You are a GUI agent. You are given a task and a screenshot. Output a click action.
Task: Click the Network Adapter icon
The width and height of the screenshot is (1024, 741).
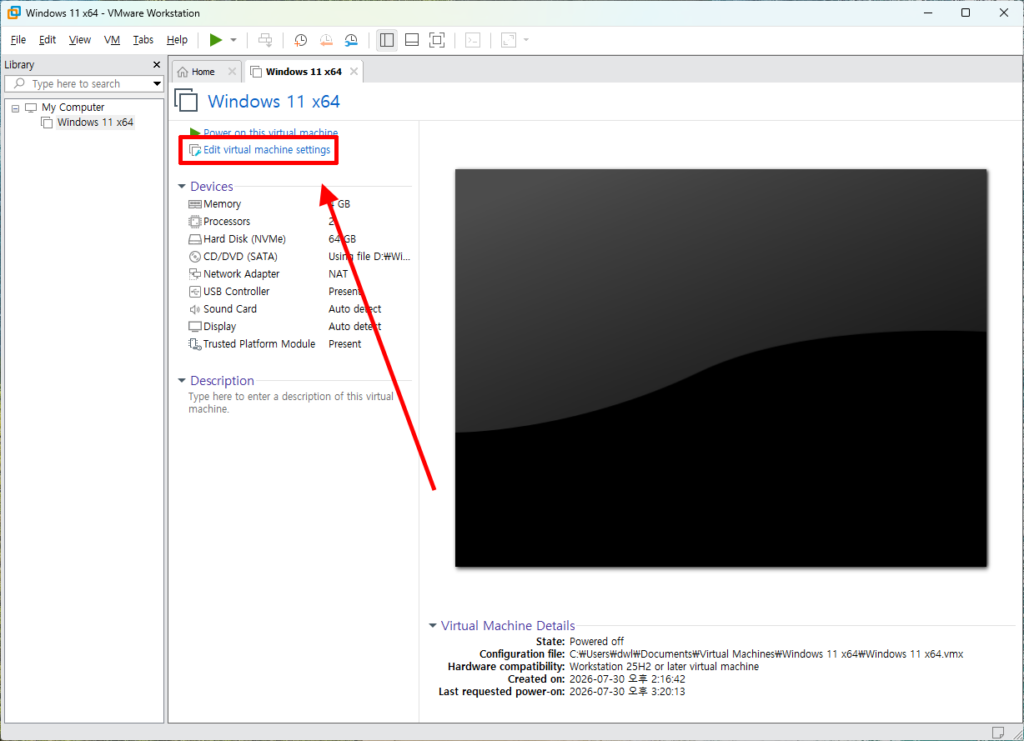point(195,274)
